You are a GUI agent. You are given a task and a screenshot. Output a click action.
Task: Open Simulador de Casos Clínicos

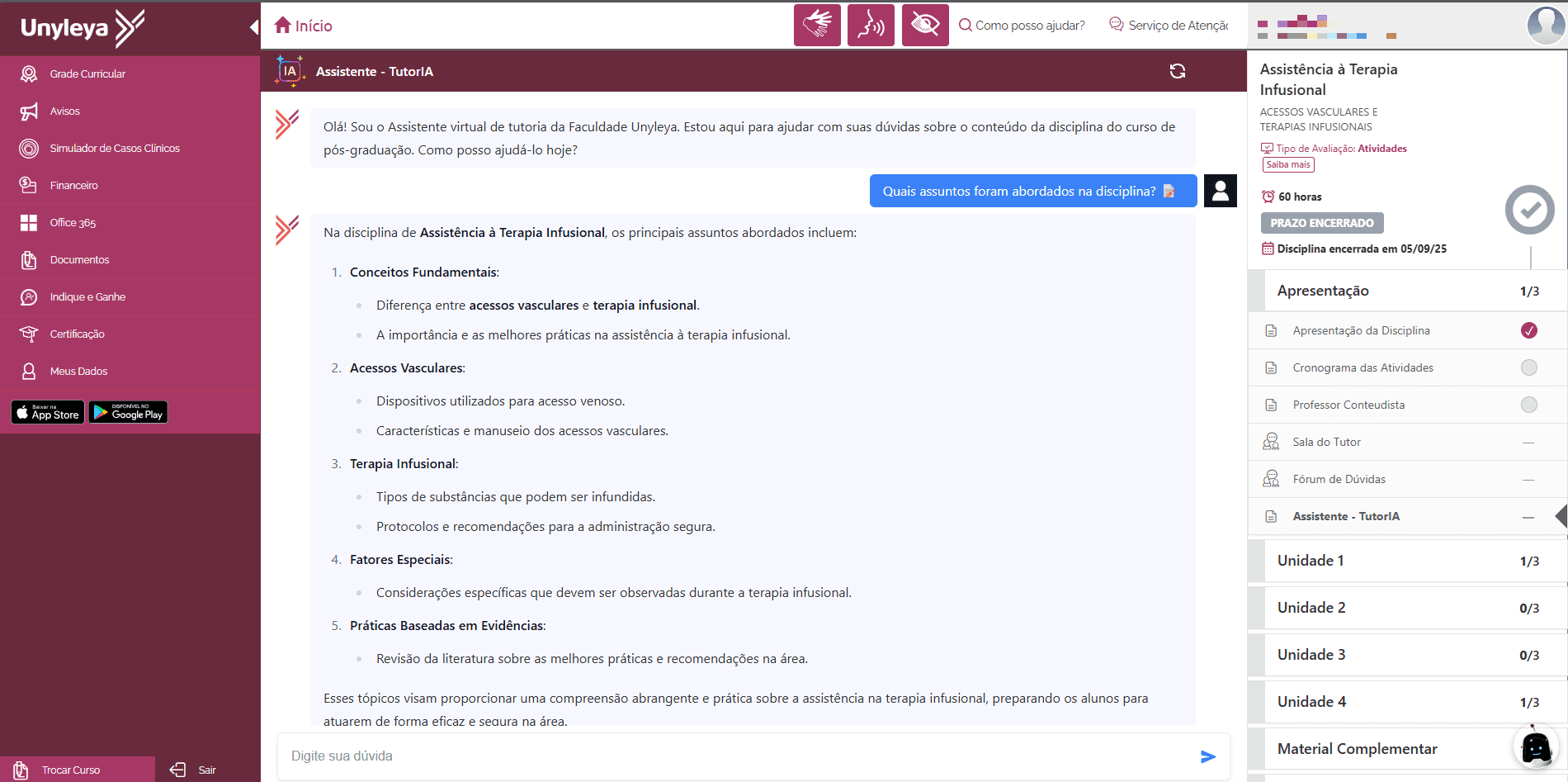[130, 149]
